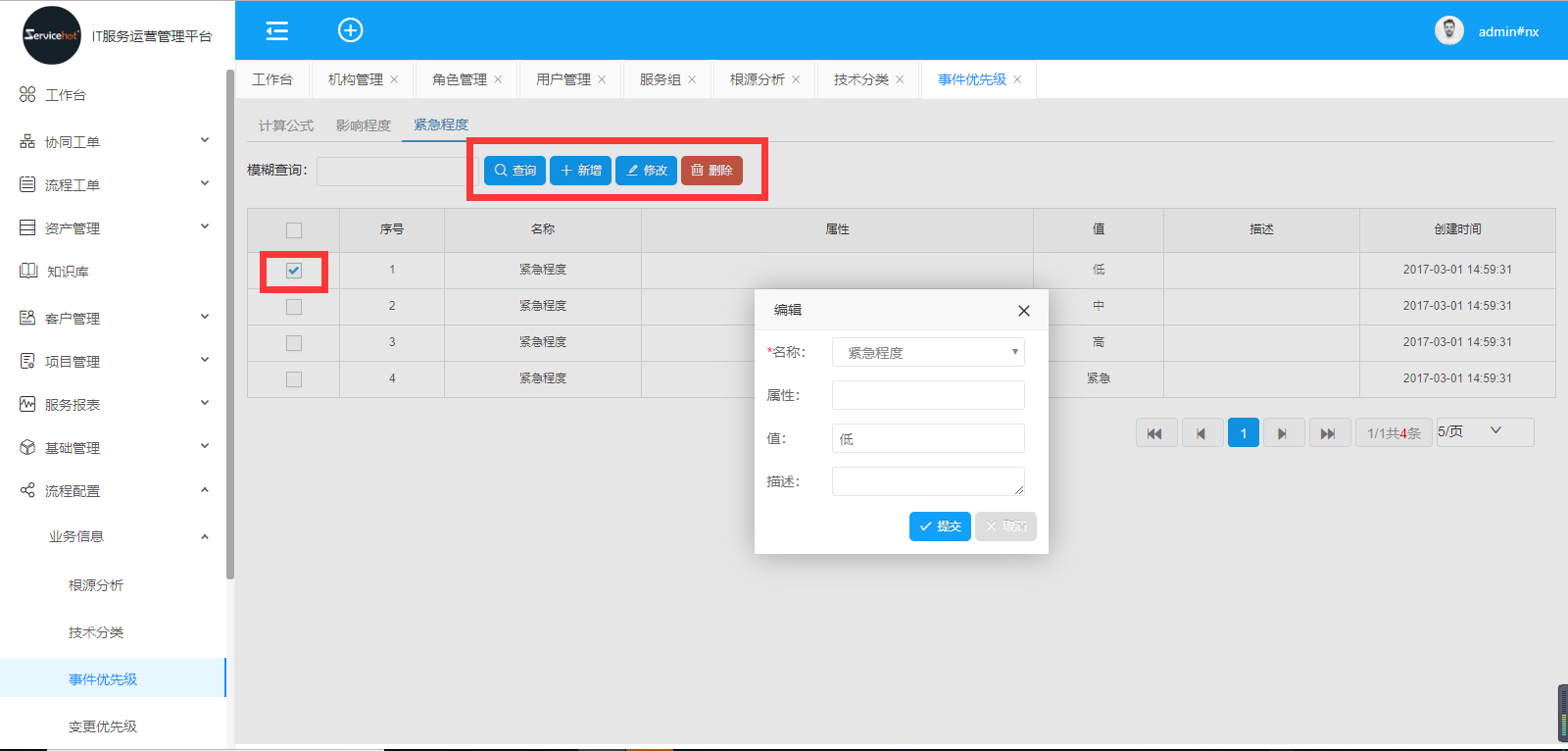Click the 提交 button in the dialog
Screen dimensions: 1568x751
(x=939, y=526)
